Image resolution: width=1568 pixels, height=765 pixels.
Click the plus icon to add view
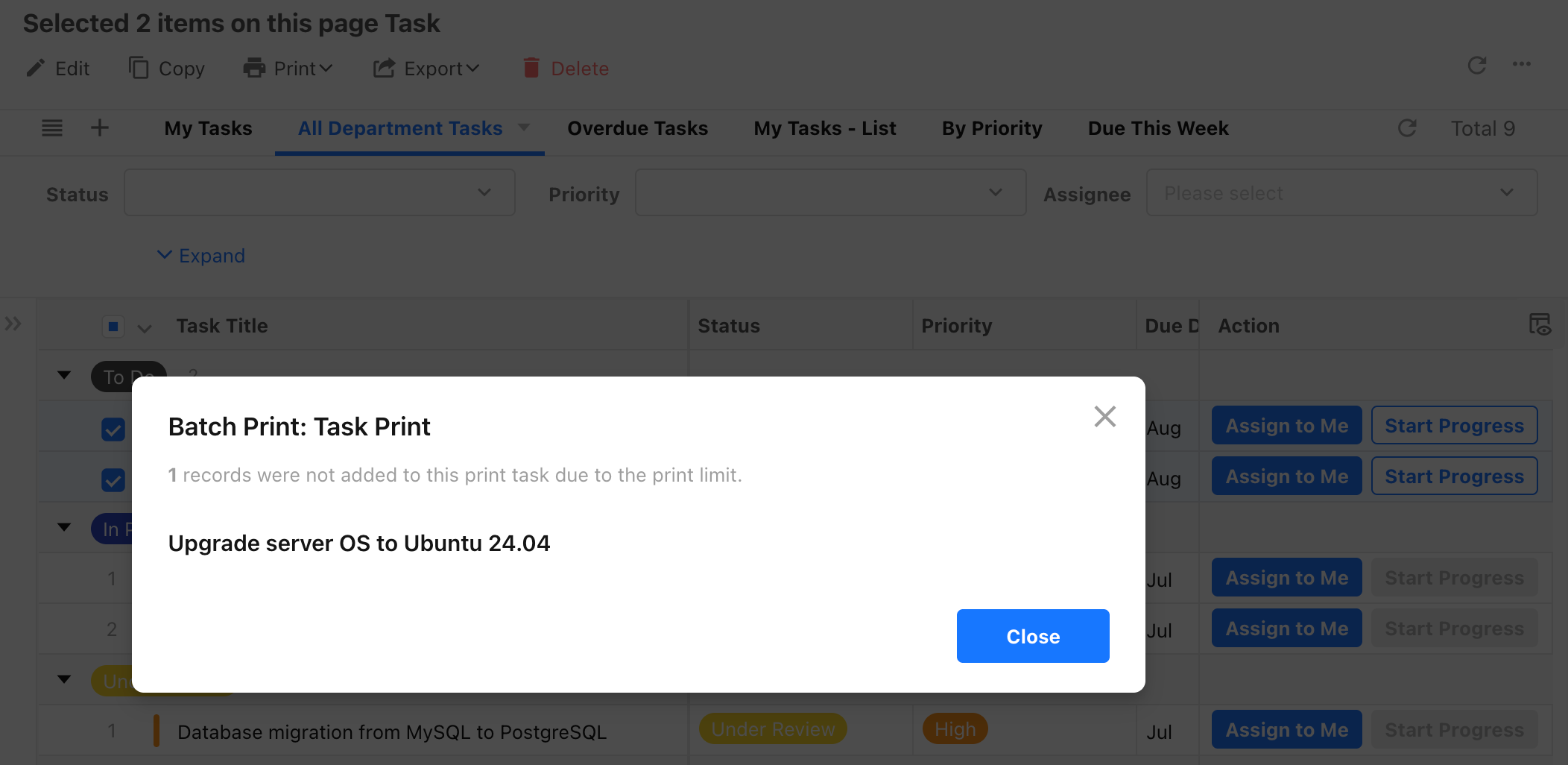(100, 128)
